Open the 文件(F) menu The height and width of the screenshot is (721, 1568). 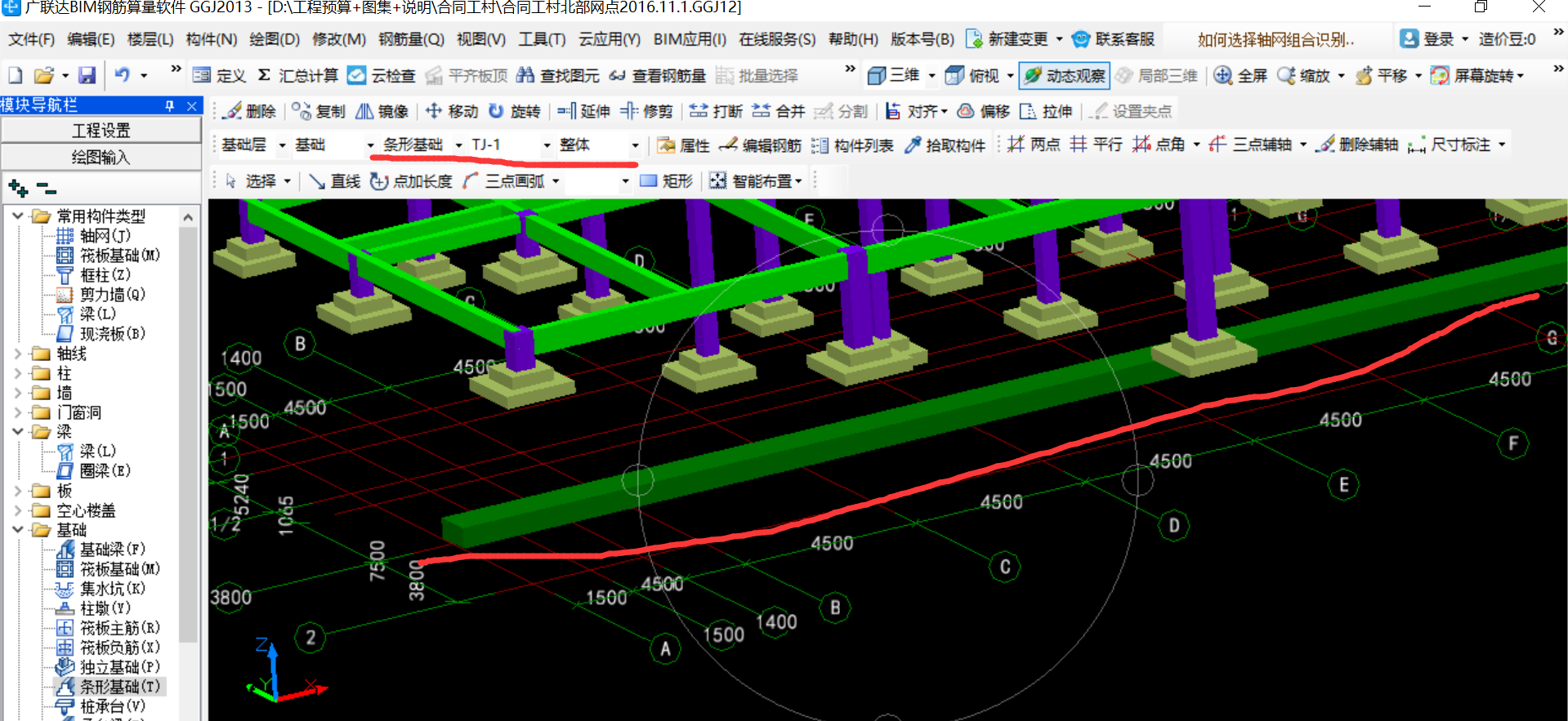click(x=31, y=39)
